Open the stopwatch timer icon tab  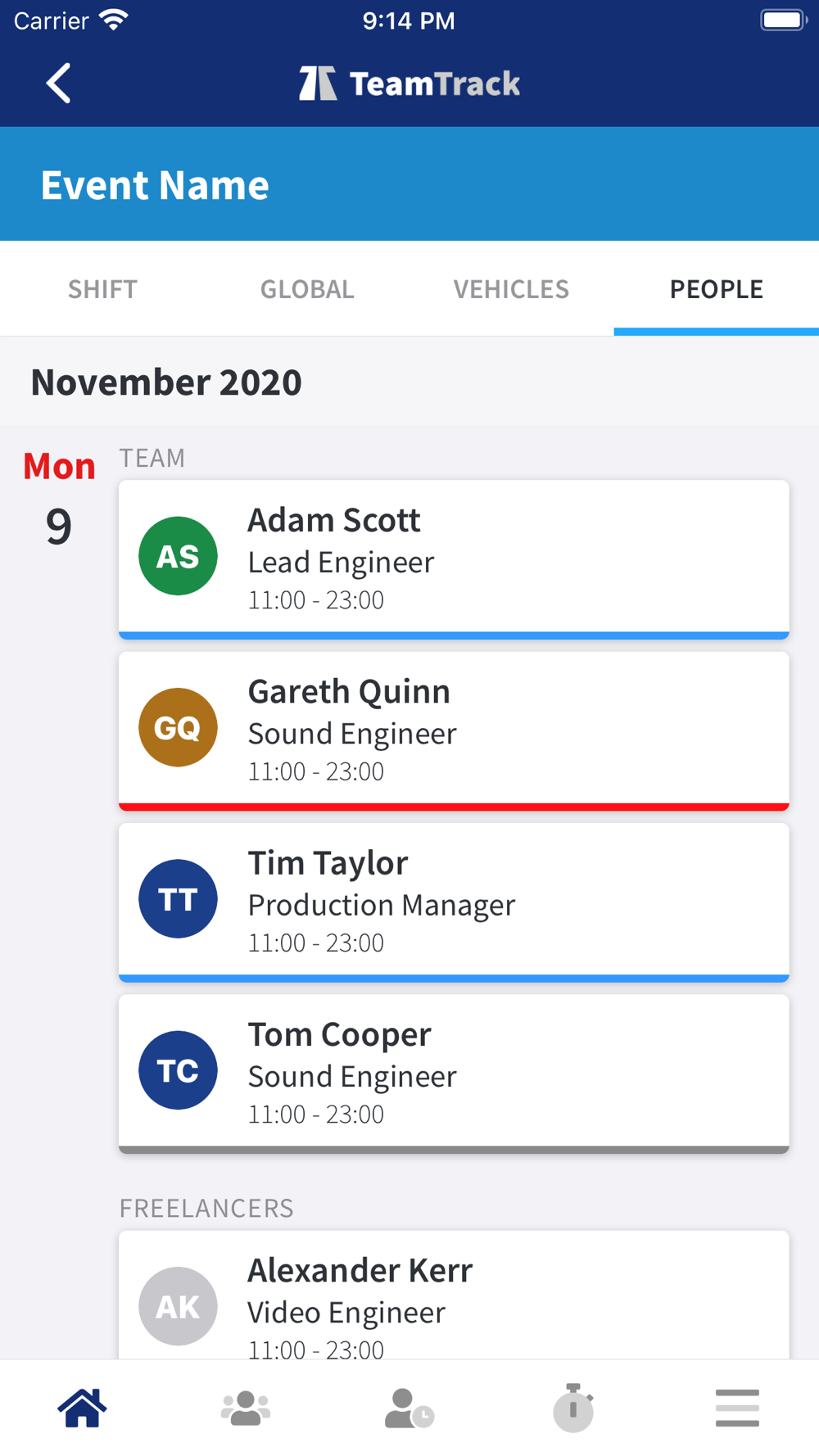pos(573,1408)
